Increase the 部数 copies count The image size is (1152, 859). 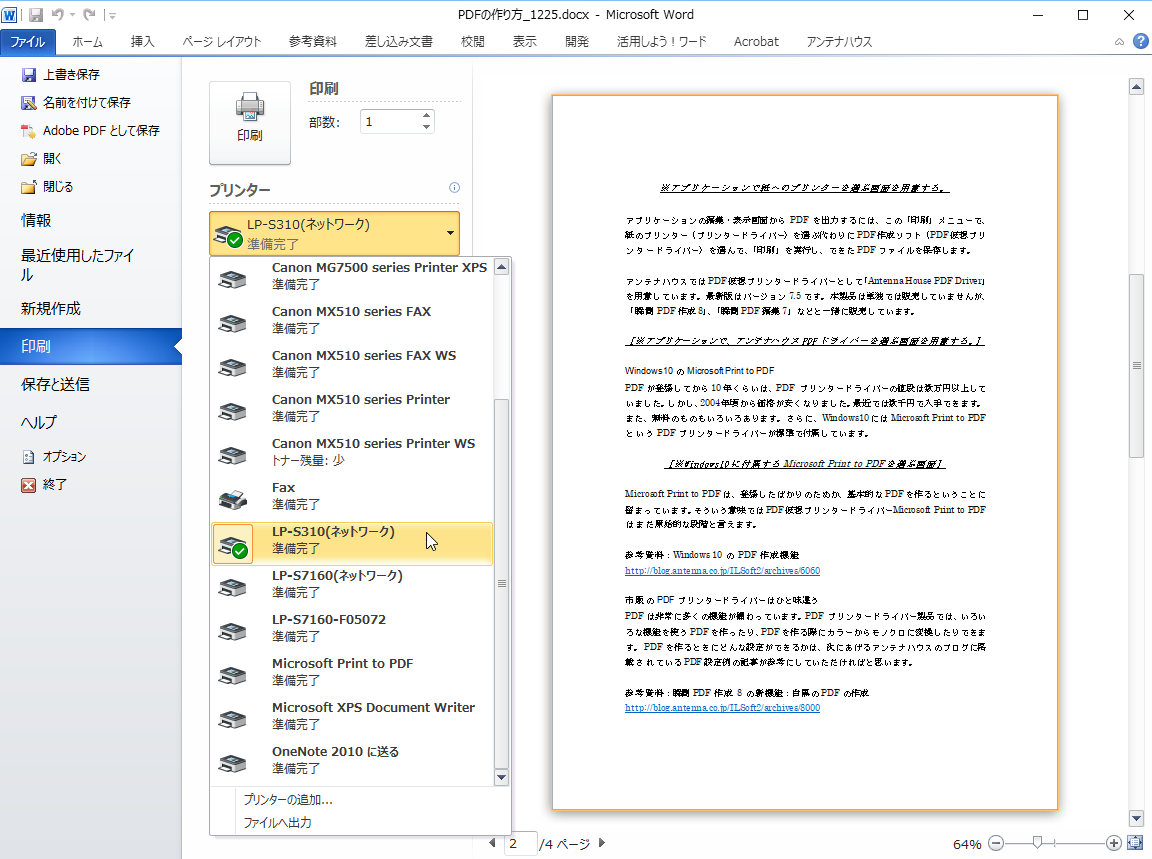point(427,116)
